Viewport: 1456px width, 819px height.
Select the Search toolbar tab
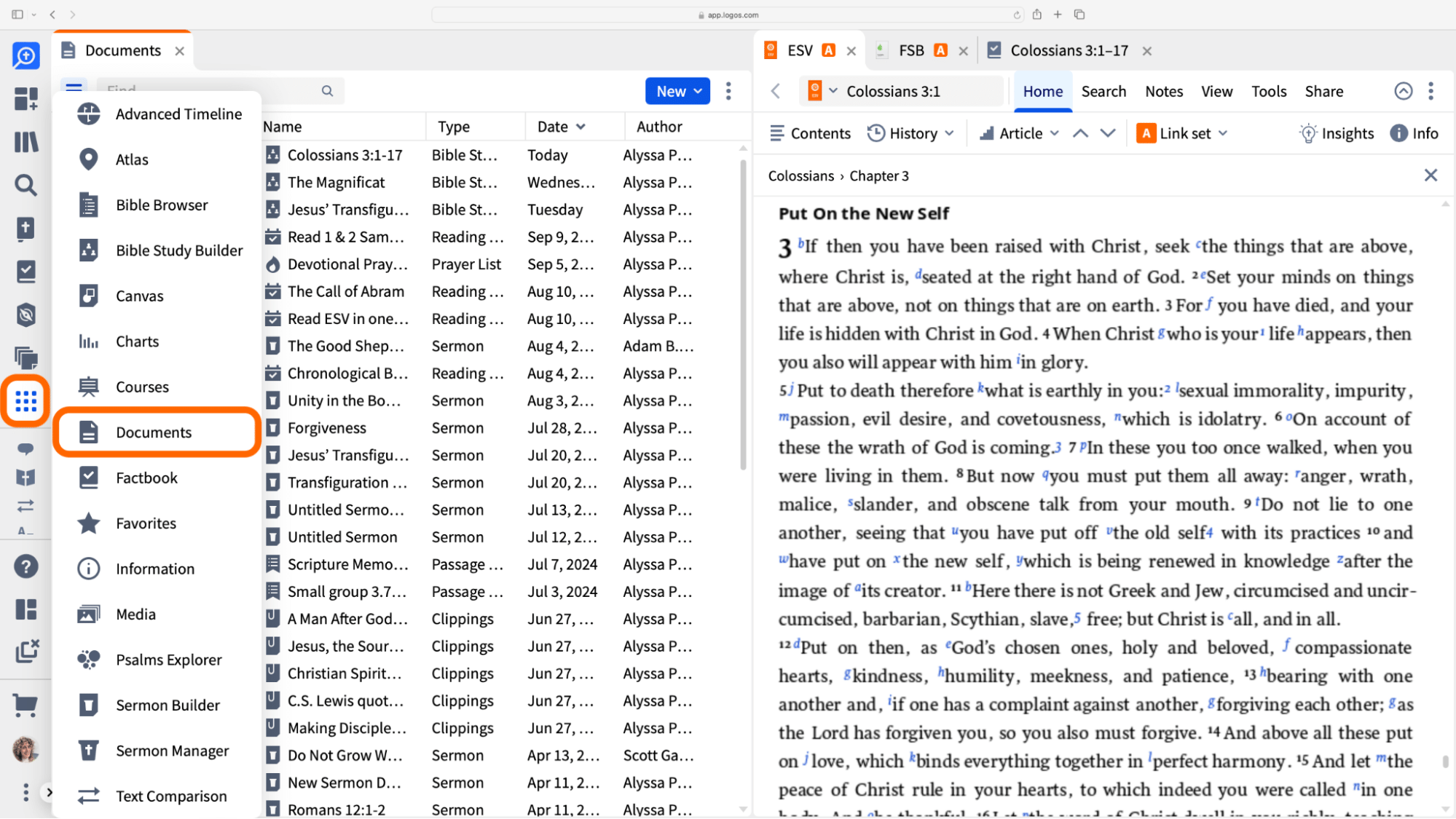click(1103, 91)
